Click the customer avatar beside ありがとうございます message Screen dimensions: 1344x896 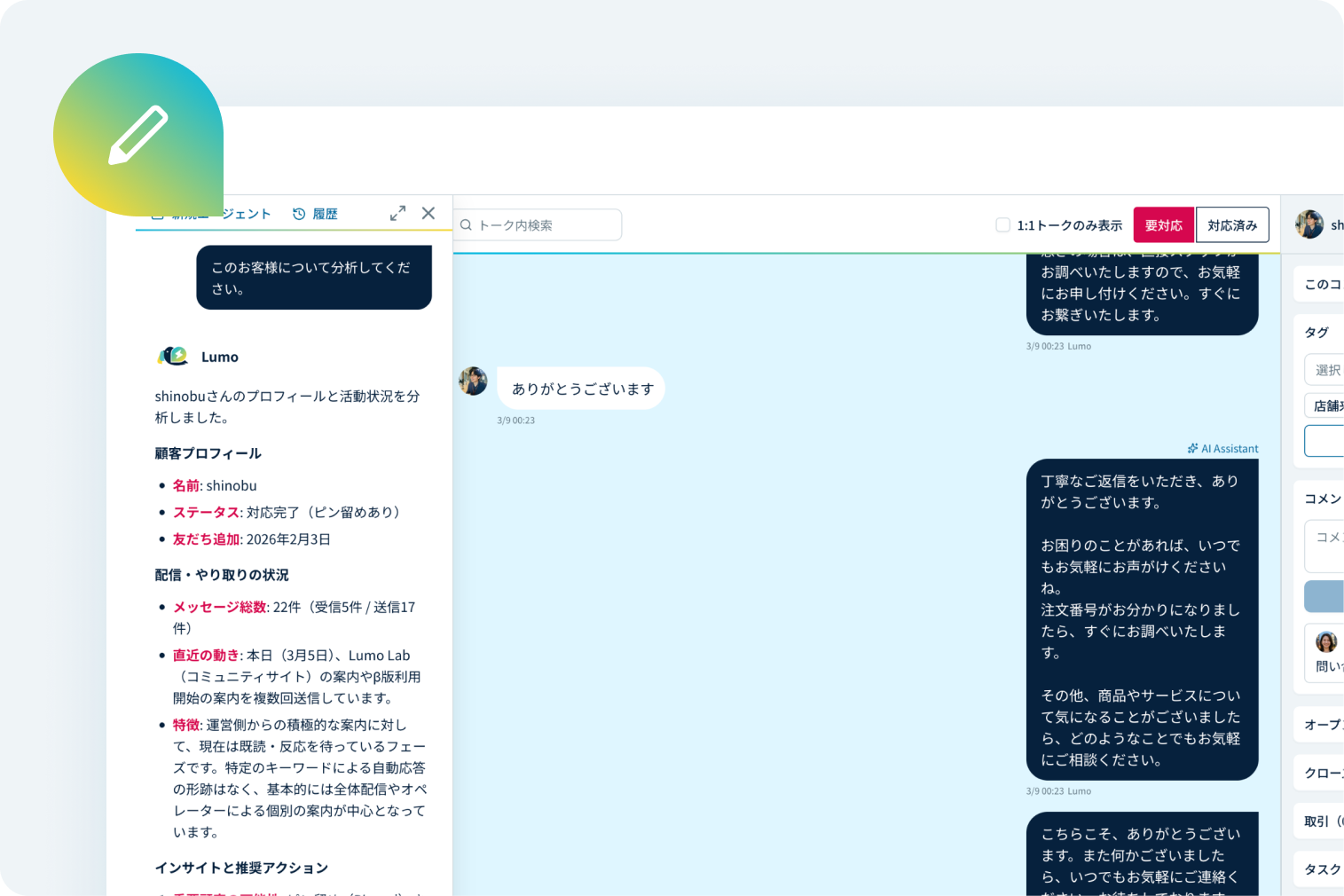tap(473, 381)
